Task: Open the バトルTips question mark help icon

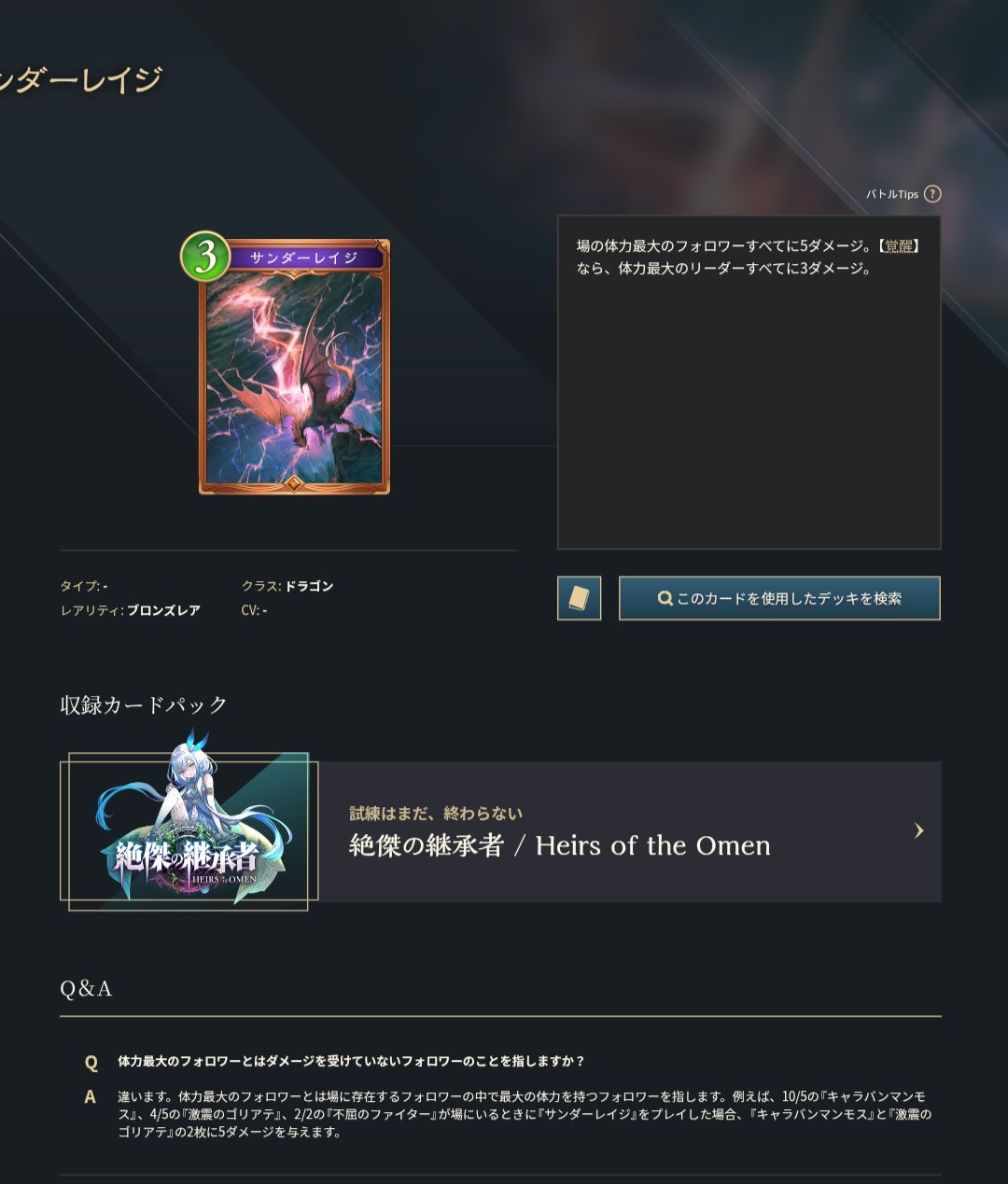Action: 932,194
